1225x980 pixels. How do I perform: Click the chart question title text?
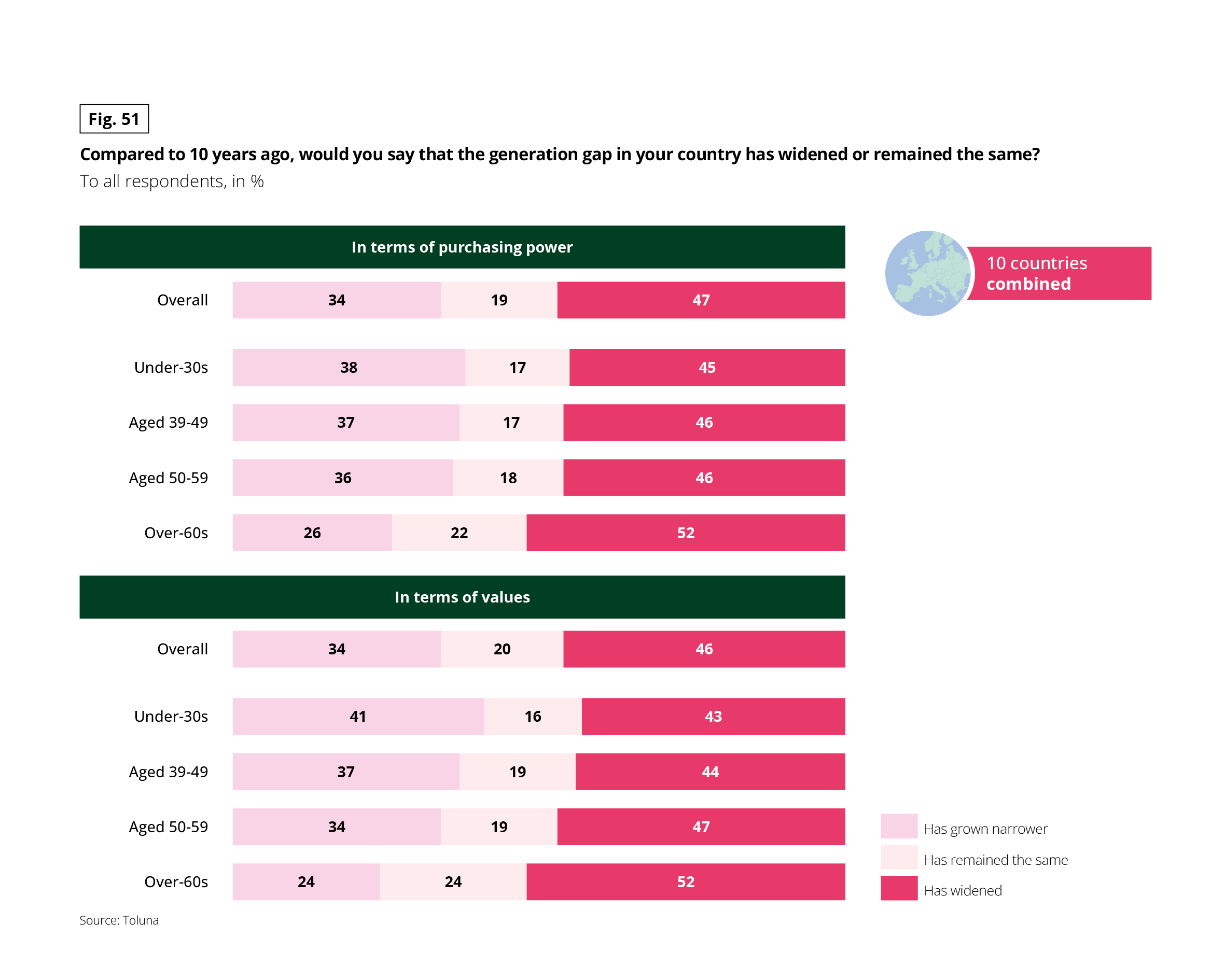coord(560,154)
